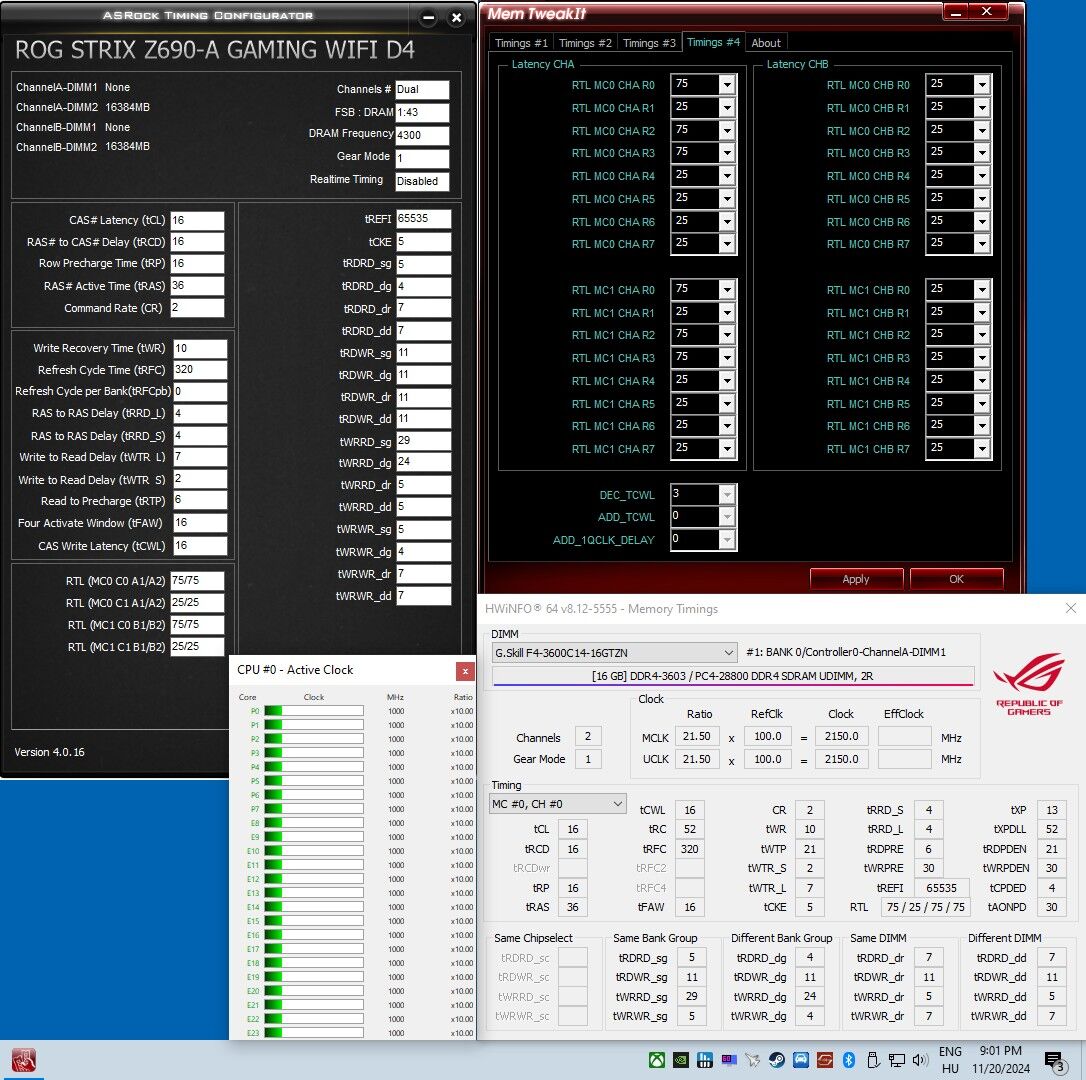Screen dimensions: 1086x1080
Task: Click the red app icon on the taskbar
Action: click(24, 1060)
